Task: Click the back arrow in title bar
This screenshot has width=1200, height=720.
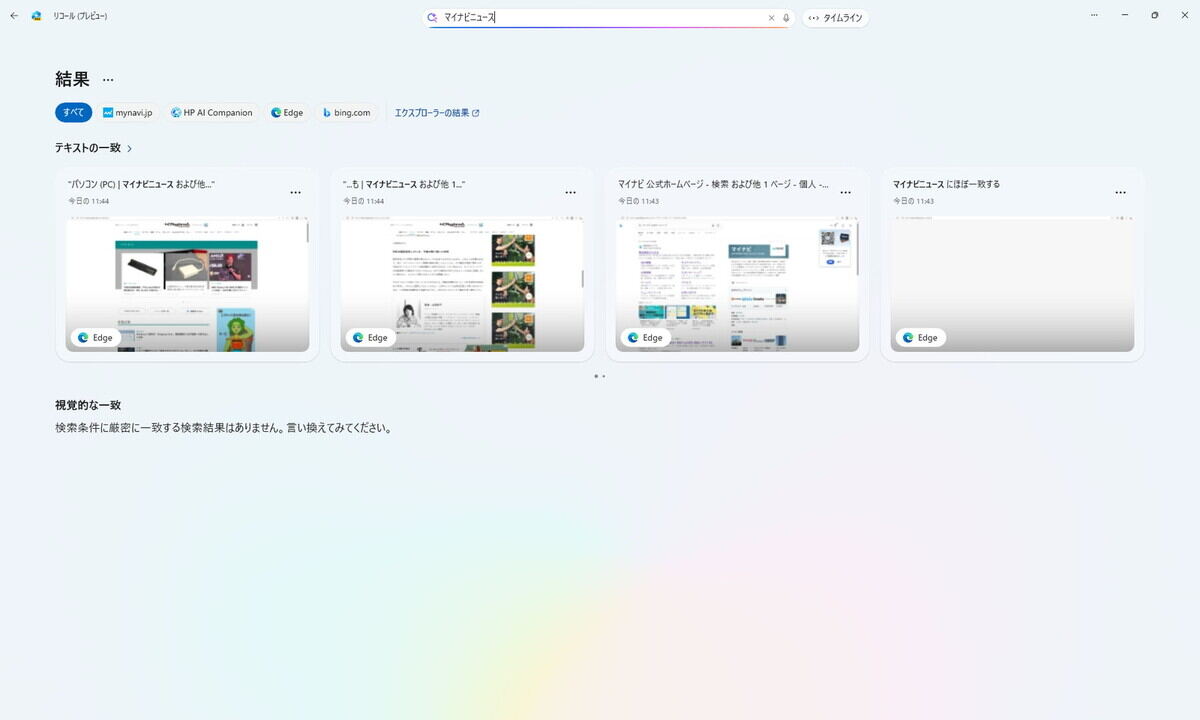Action: [14, 16]
